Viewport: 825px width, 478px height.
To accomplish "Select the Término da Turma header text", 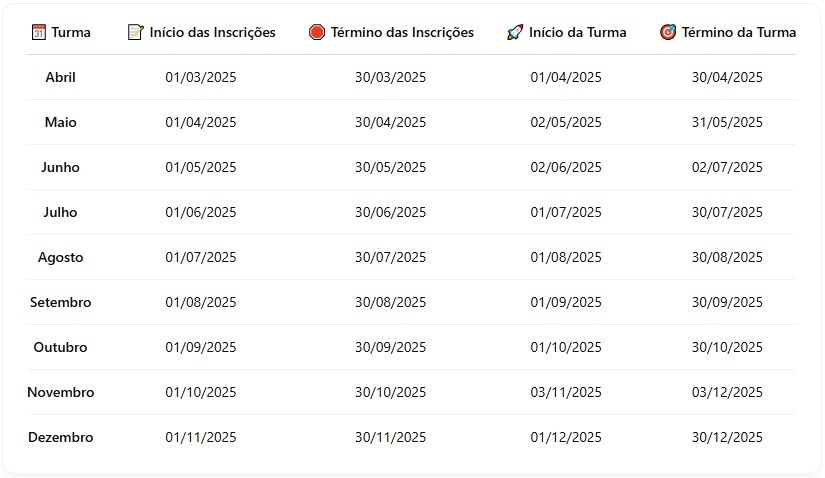I will click(x=739, y=32).
